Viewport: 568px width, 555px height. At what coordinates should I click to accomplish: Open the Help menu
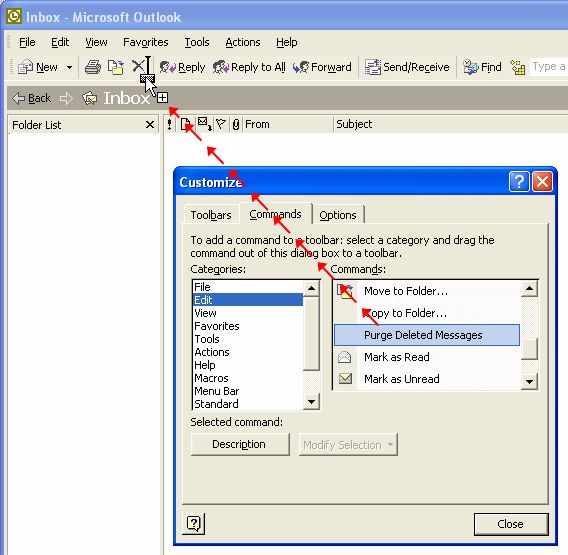click(x=287, y=42)
